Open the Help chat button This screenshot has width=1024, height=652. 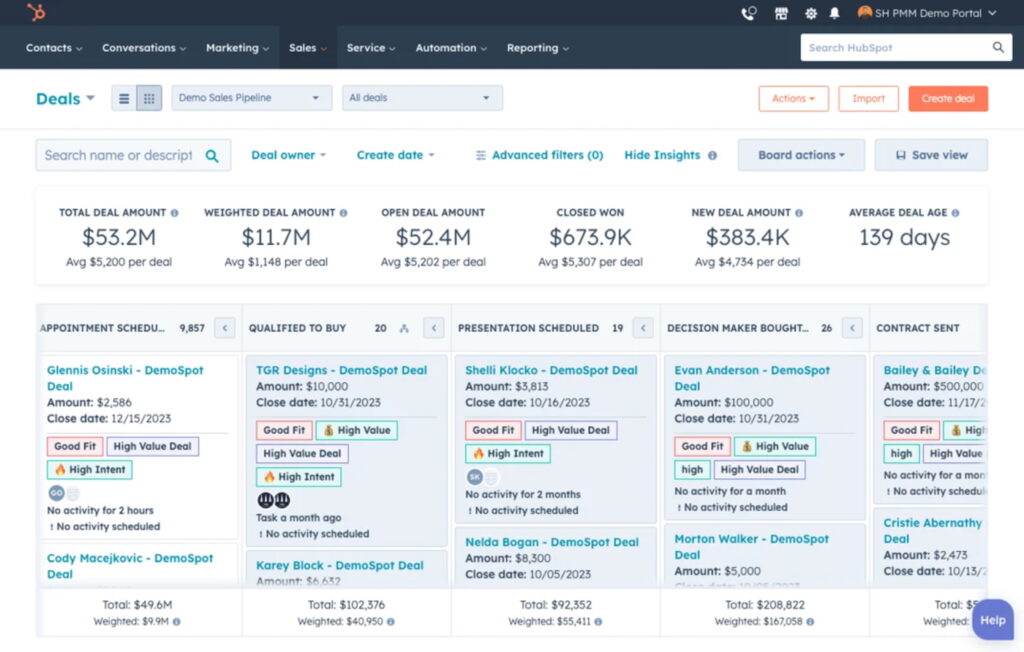point(993,620)
